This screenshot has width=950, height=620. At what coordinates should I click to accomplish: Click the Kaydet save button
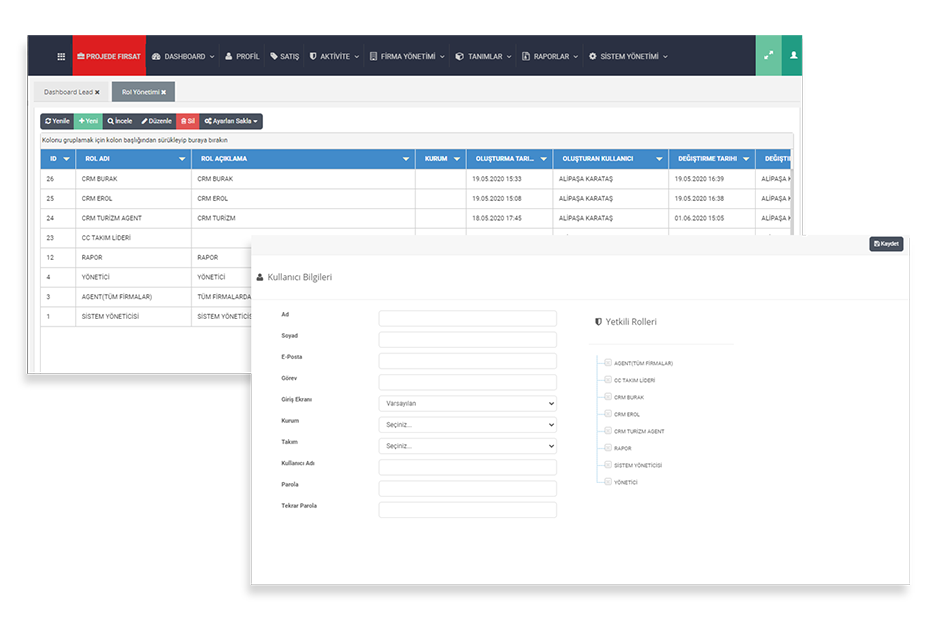(886, 244)
